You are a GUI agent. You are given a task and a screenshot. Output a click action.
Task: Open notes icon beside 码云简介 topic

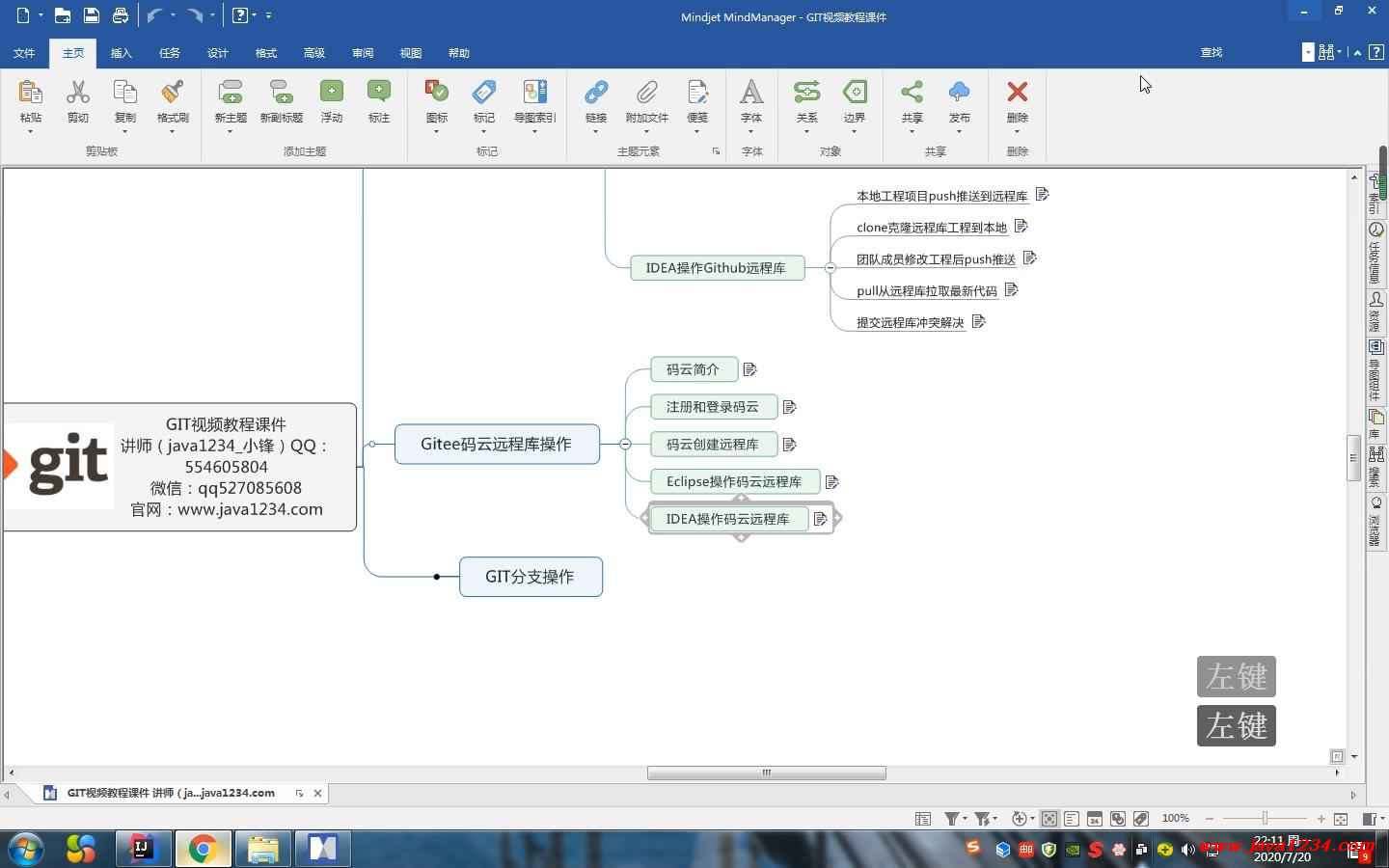pyautogui.click(x=749, y=369)
